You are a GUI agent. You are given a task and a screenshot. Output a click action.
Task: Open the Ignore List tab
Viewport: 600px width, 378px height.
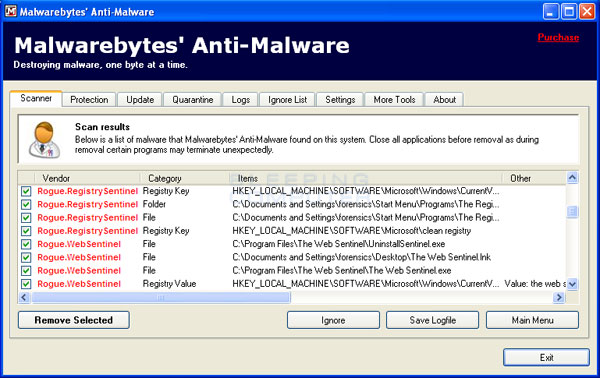click(x=287, y=99)
